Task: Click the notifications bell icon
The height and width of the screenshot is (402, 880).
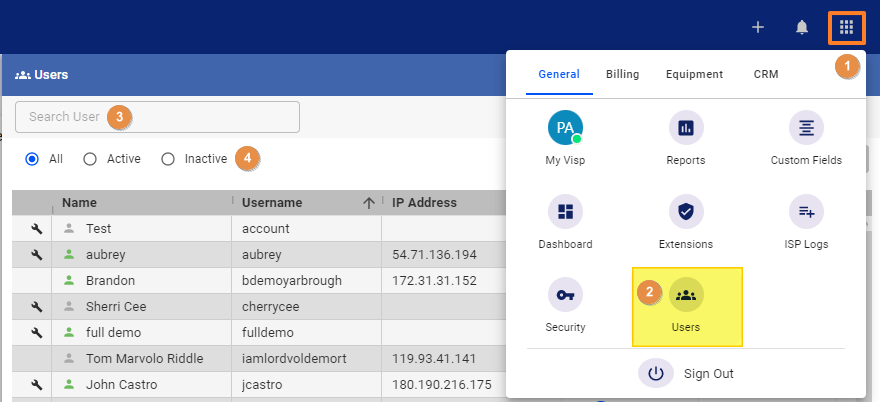Action: point(802,27)
